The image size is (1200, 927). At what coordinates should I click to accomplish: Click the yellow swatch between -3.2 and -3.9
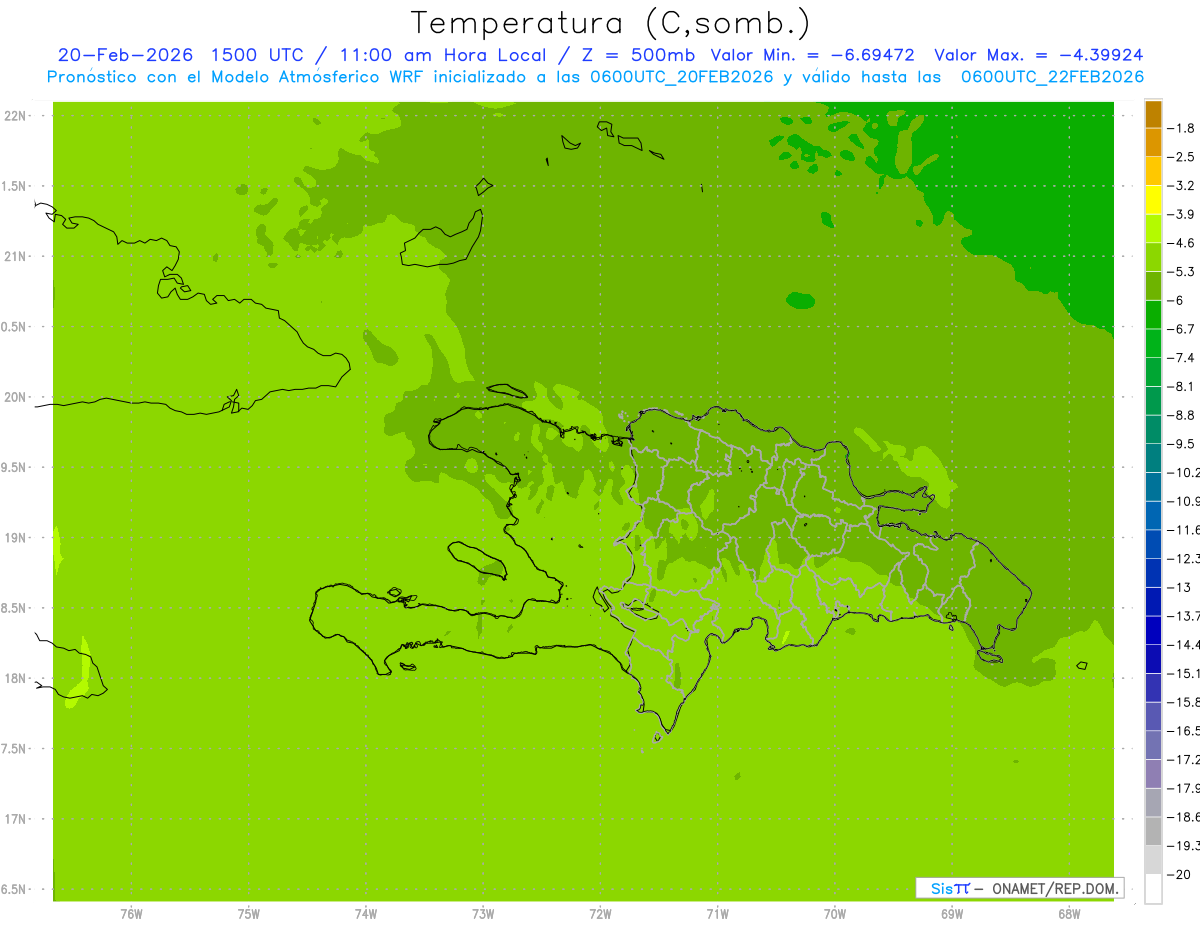point(1153,200)
